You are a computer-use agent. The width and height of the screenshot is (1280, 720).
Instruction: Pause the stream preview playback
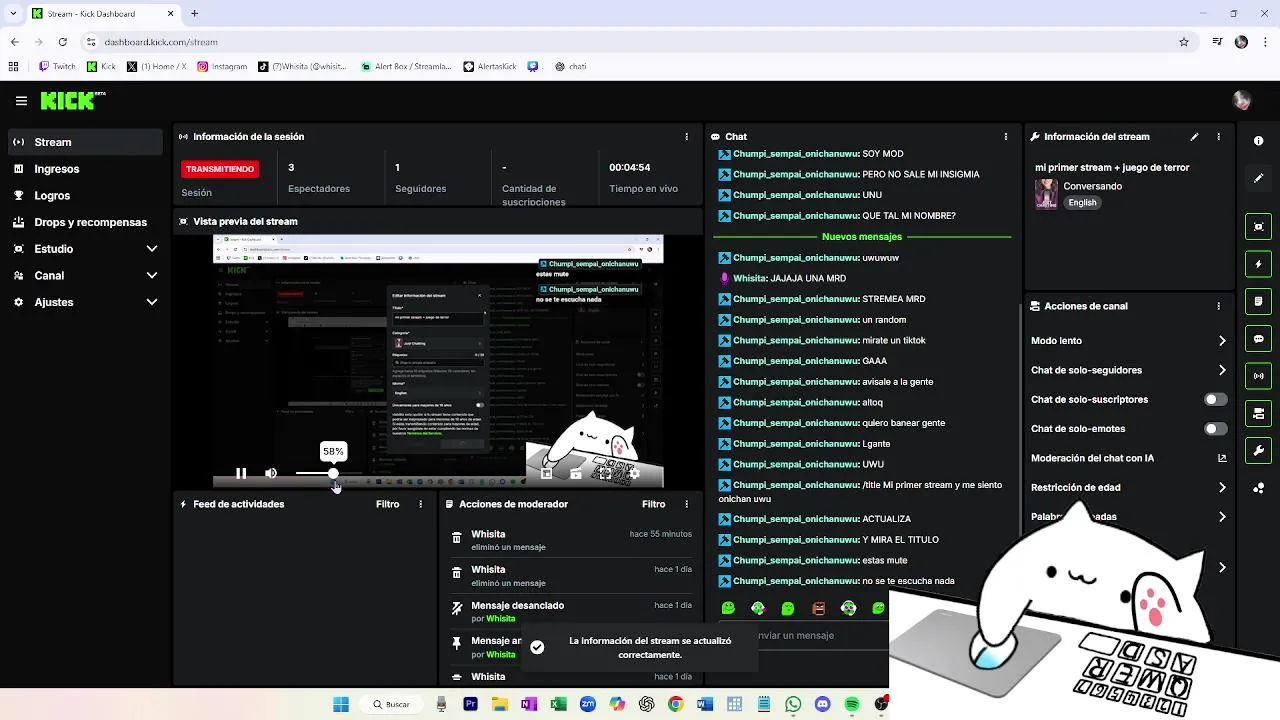(x=241, y=473)
